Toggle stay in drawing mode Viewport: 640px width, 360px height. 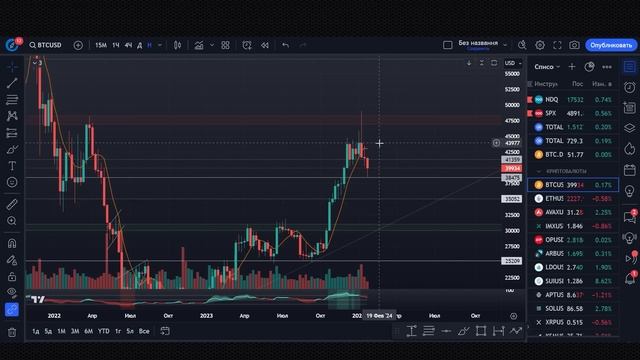tap(12, 260)
